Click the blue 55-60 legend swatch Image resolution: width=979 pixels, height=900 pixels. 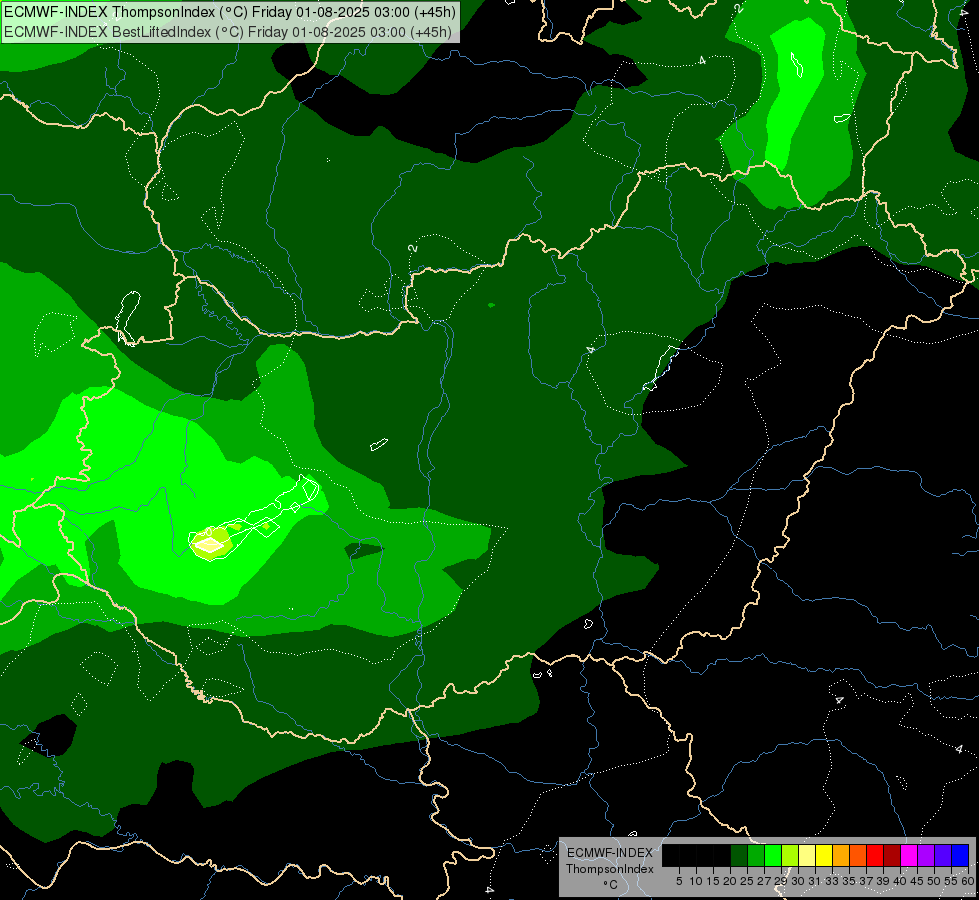point(960,855)
